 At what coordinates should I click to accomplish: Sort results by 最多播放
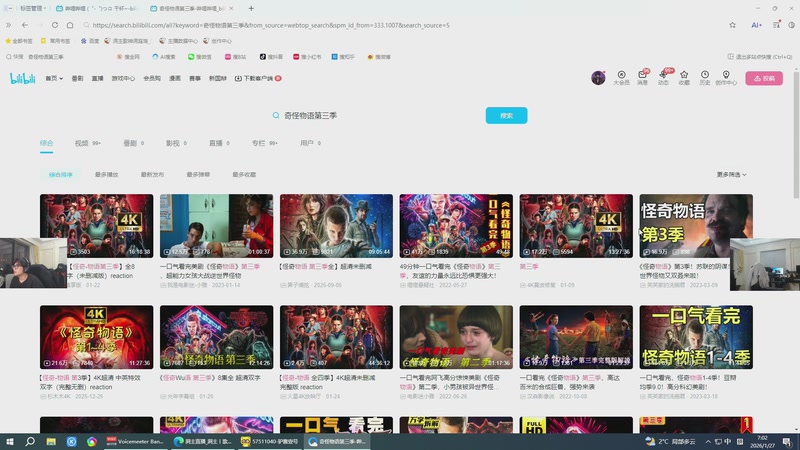tap(107, 174)
